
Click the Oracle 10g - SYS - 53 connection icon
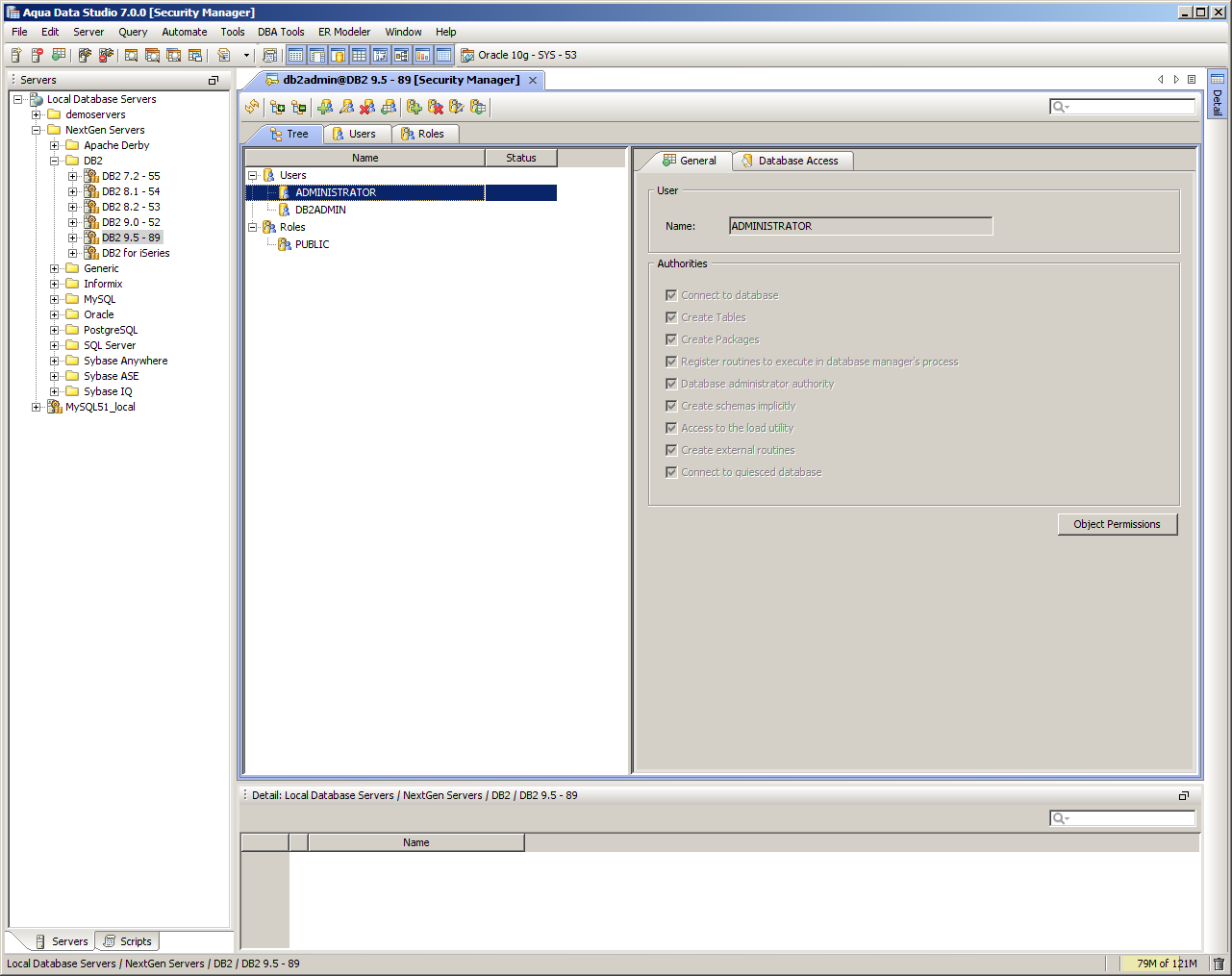tap(467, 55)
